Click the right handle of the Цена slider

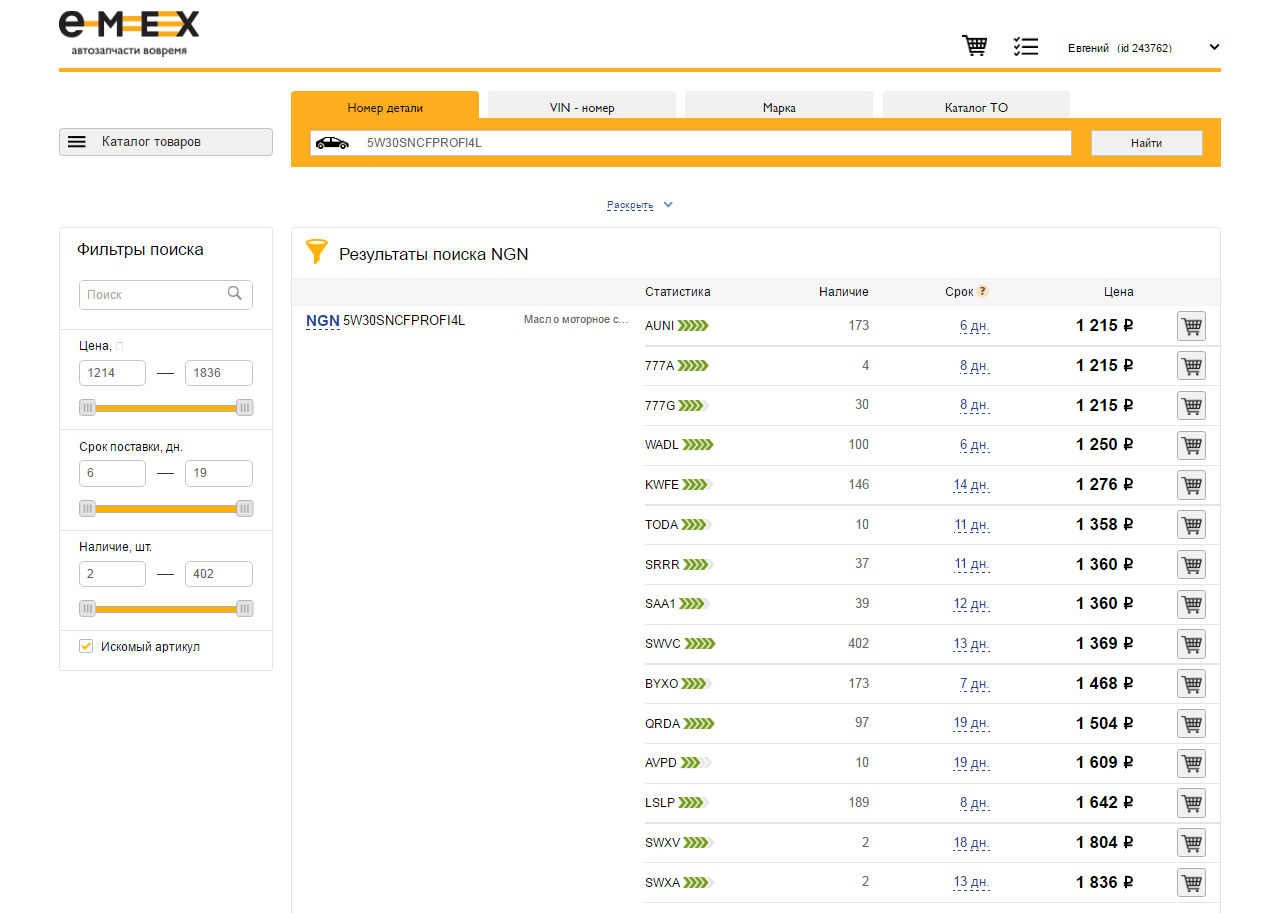click(x=245, y=407)
